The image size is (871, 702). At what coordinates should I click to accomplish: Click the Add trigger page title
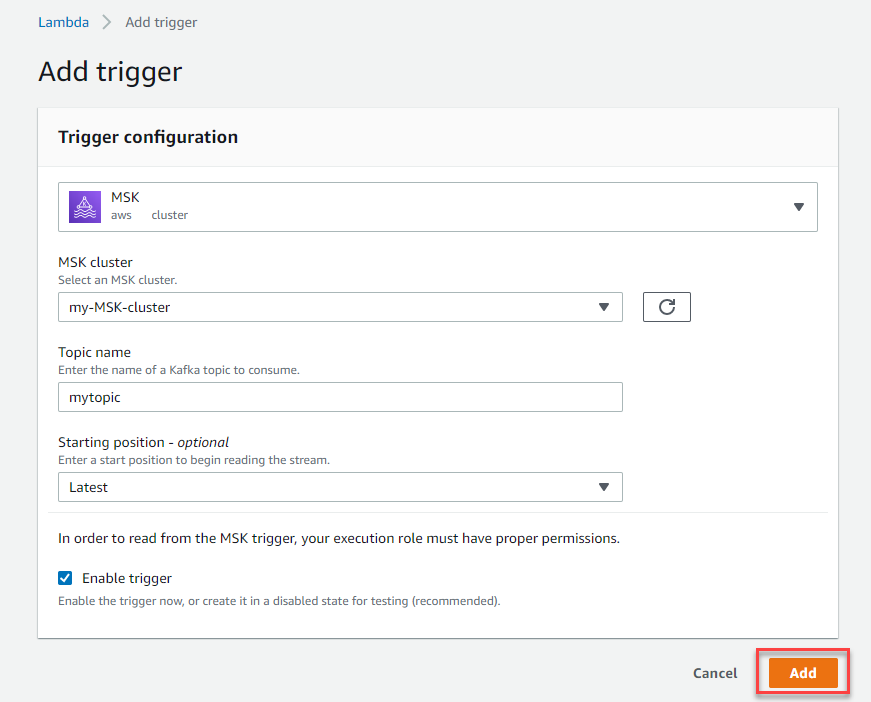110,72
